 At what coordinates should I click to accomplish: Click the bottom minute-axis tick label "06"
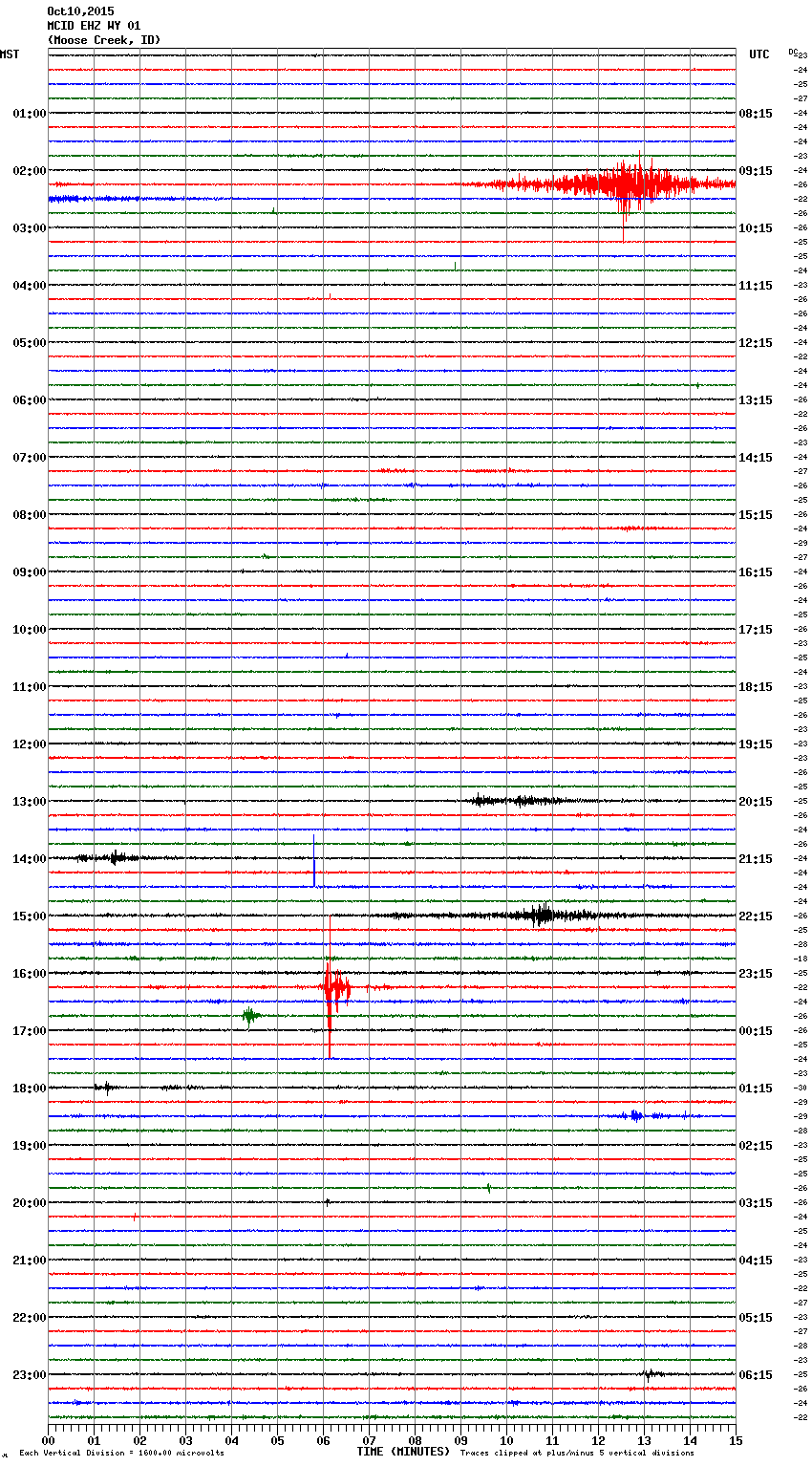(323, 1440)
